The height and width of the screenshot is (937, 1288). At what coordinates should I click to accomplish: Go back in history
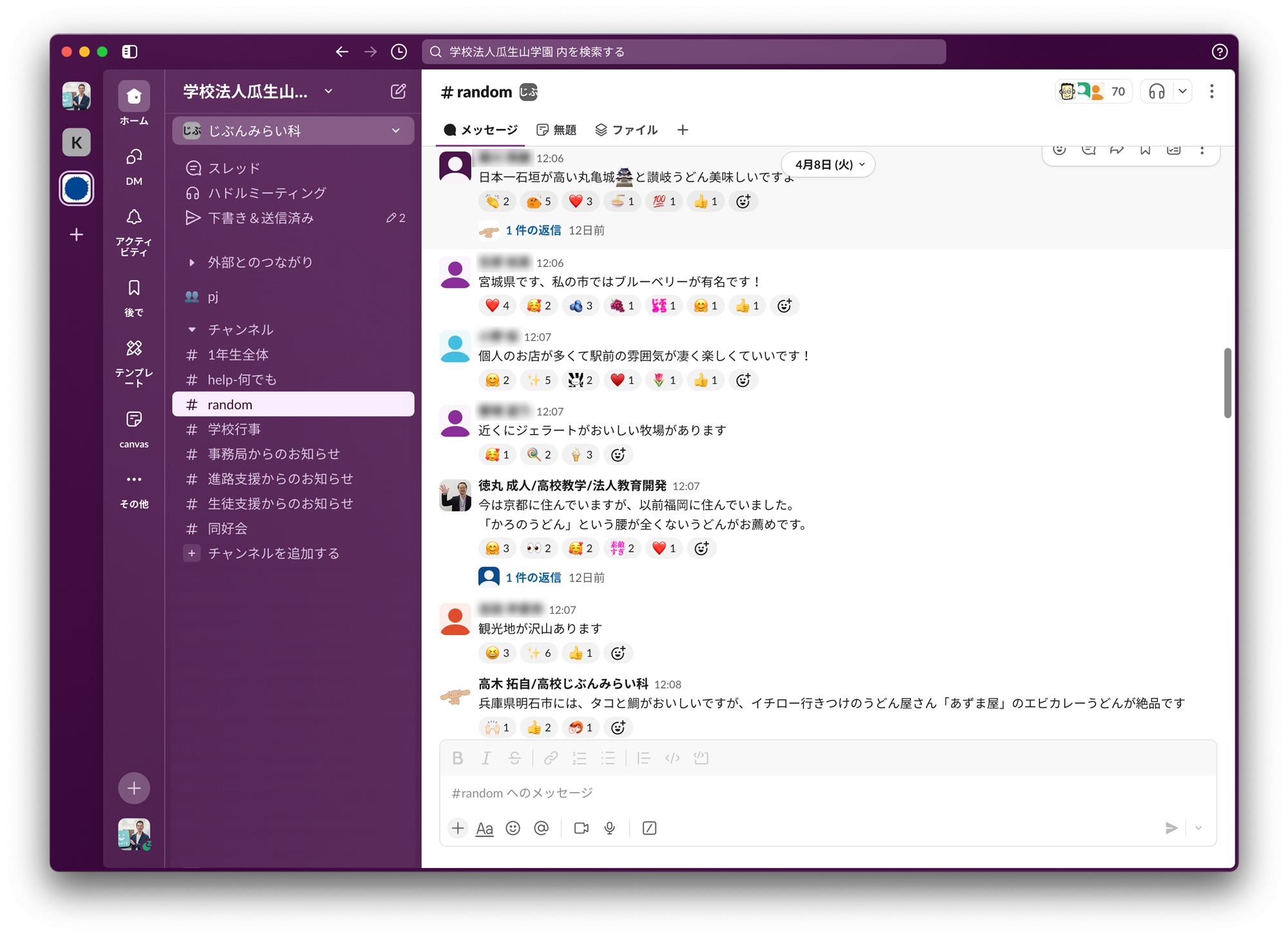[342, 52]
